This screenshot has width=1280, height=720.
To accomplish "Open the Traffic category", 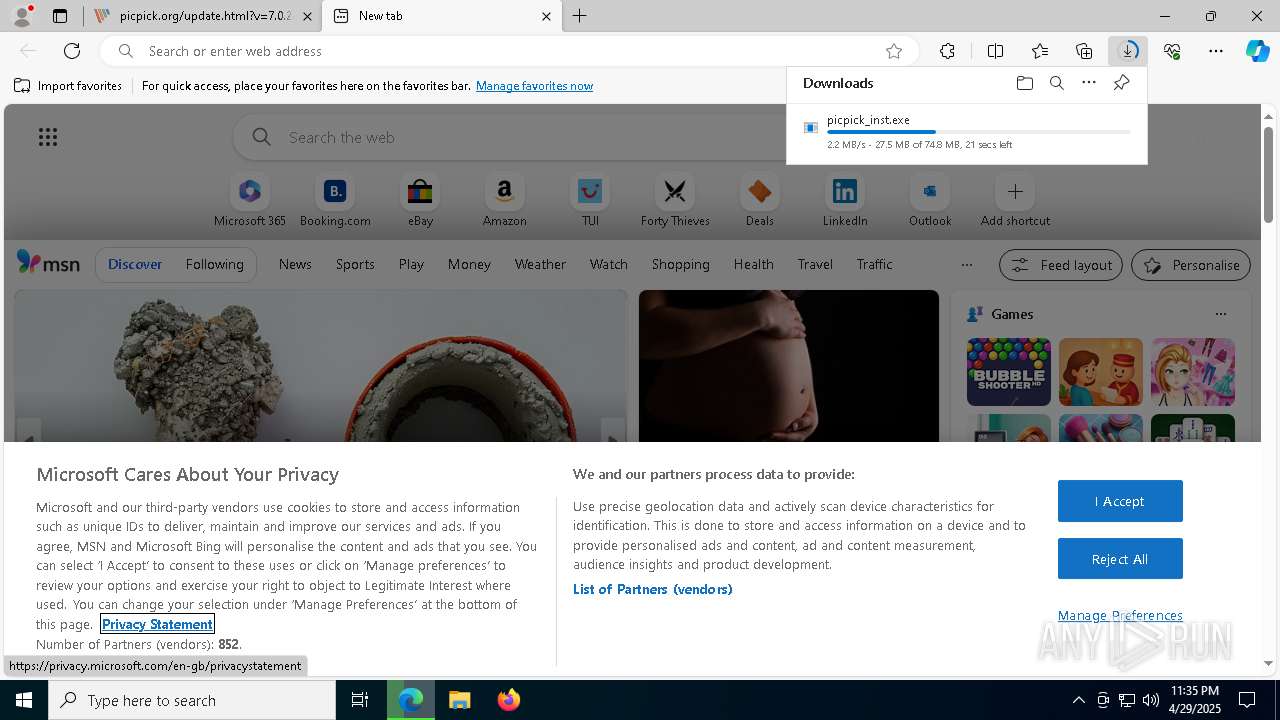I will 874,264.
